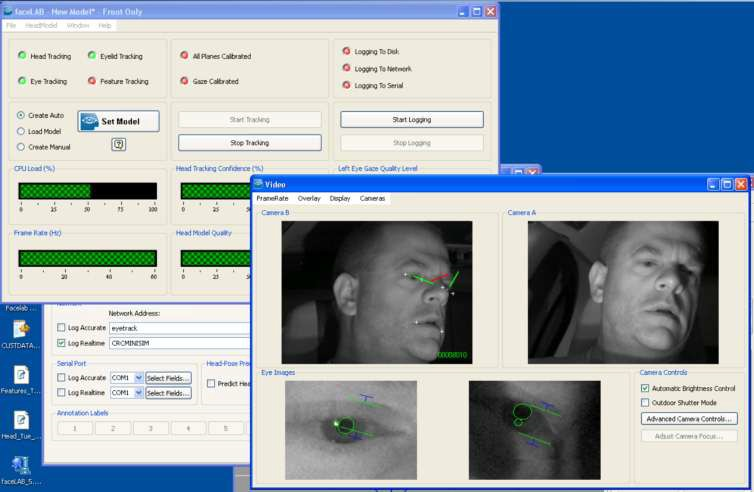Click annotation label button 4
This screenshot has width=754, height=492.
pyautogui.click(x=188, y=428)
